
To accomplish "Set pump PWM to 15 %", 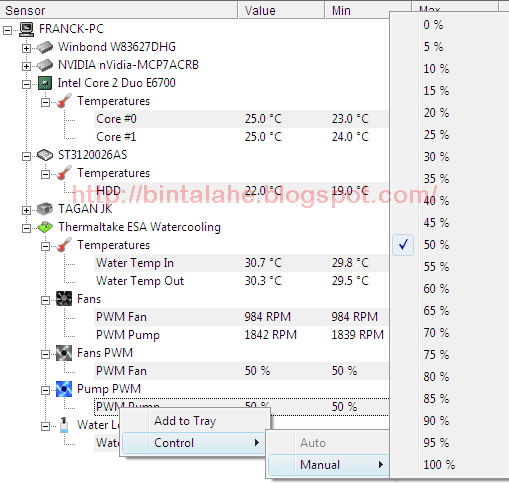I will 449,91.
